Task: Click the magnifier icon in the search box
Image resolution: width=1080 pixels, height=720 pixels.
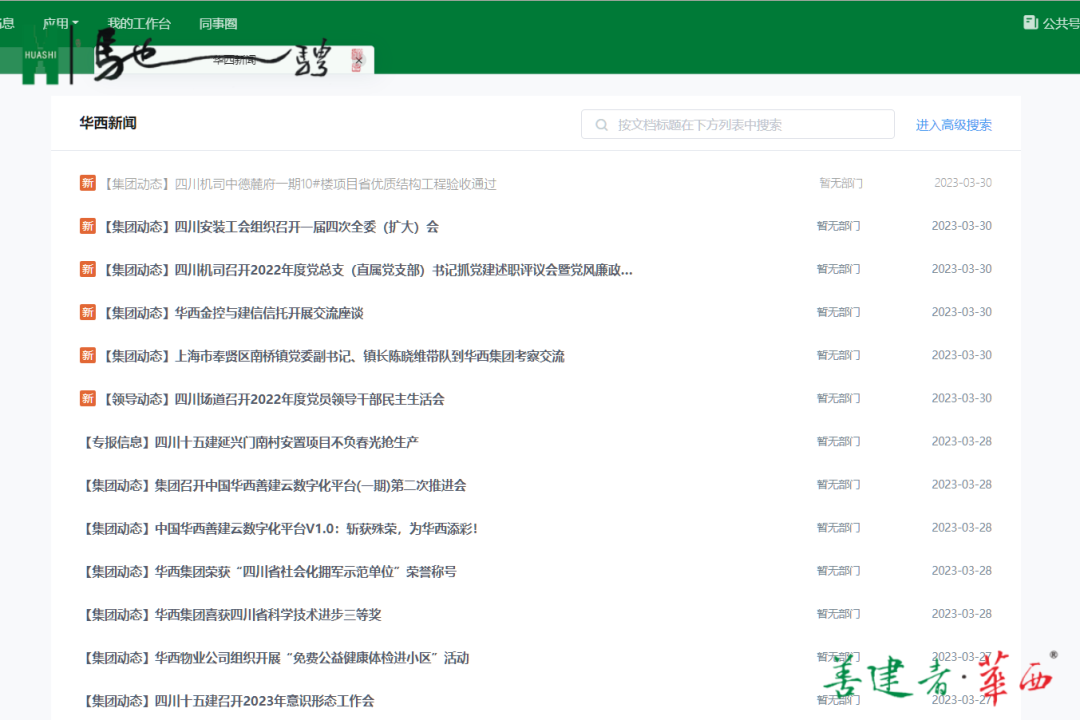Action: (601, 125)
